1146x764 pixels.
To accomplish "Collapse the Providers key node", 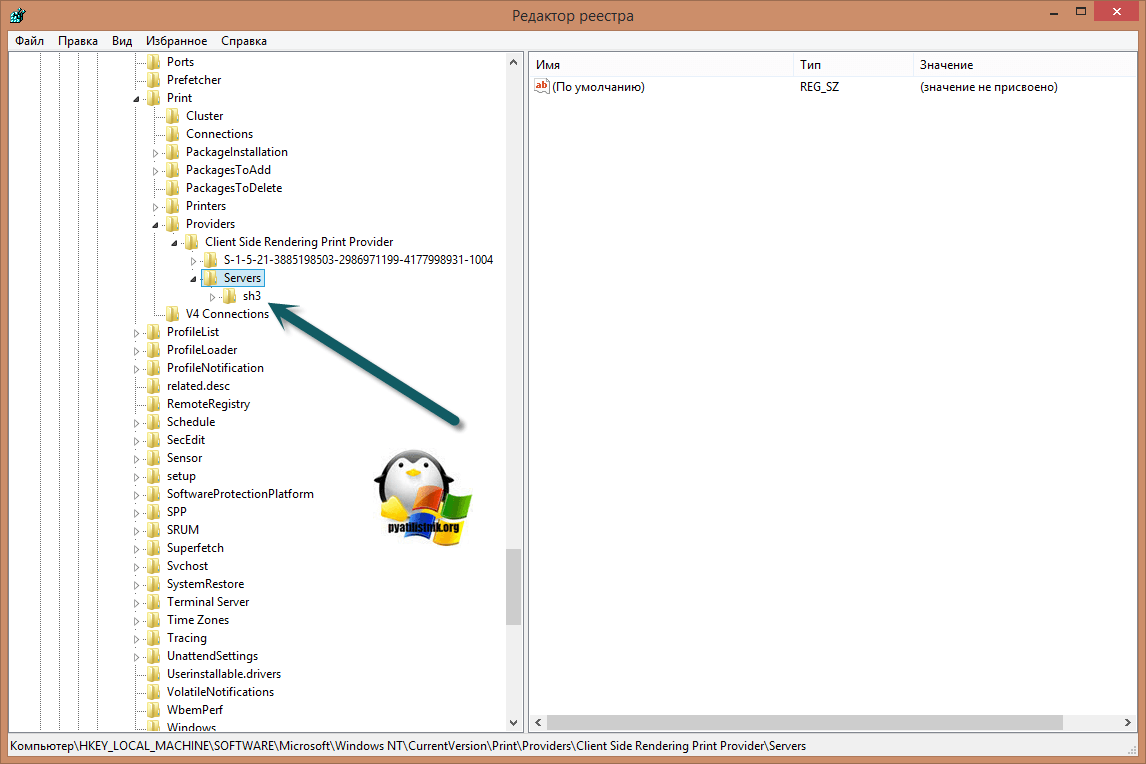I will coord(156,225).
